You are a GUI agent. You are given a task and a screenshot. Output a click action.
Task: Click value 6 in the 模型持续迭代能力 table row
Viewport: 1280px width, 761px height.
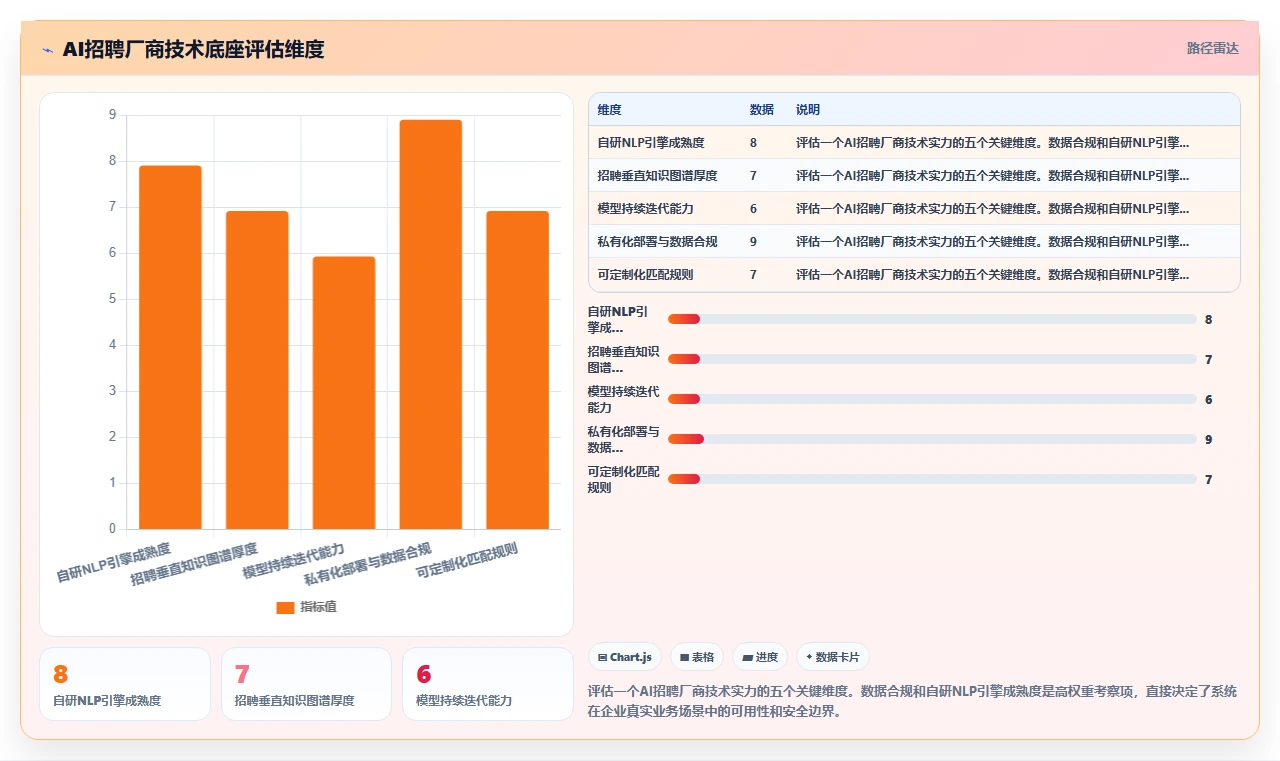(753, 209)
